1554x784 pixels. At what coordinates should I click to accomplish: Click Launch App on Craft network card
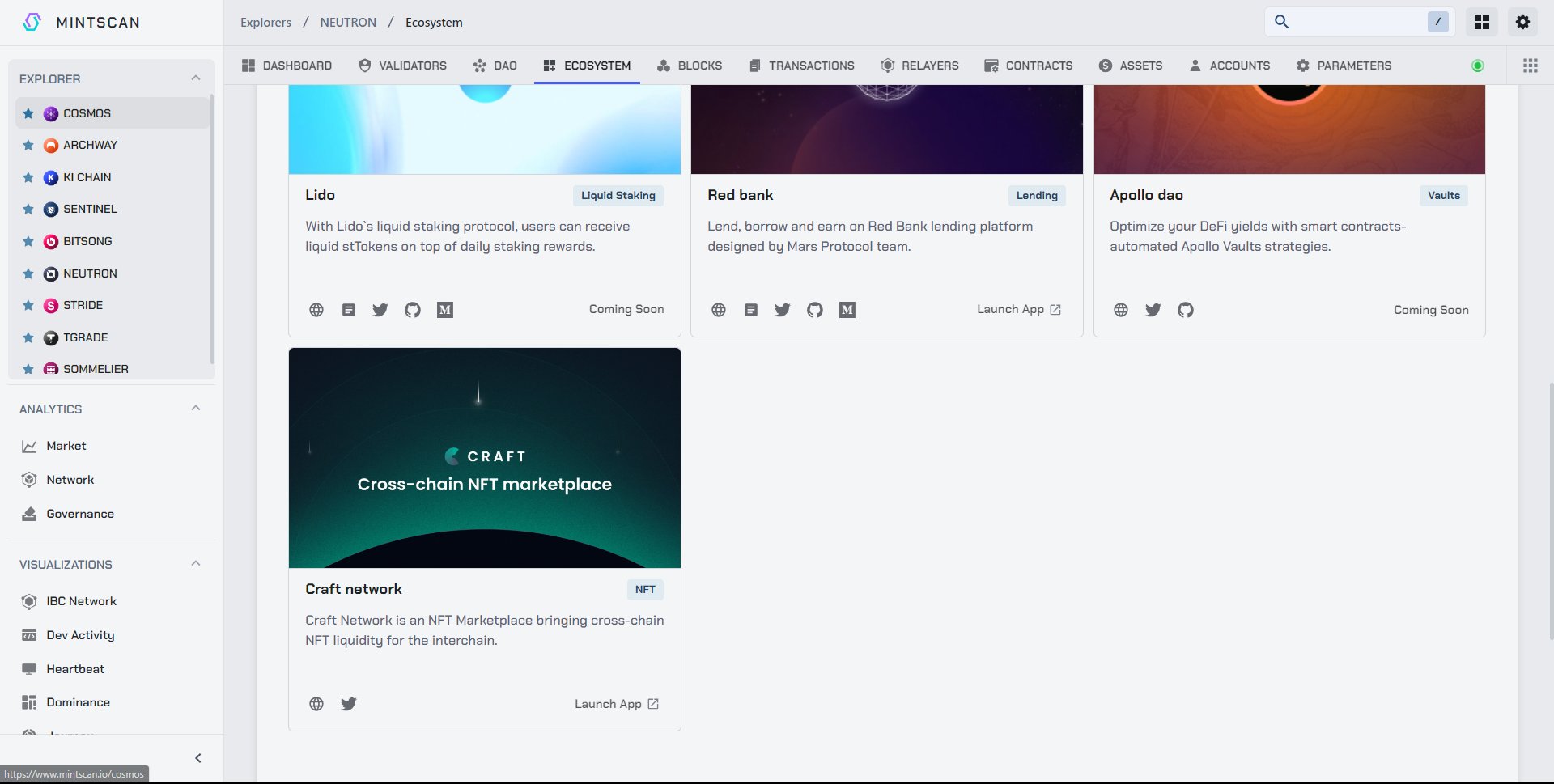tap(617, 704)
